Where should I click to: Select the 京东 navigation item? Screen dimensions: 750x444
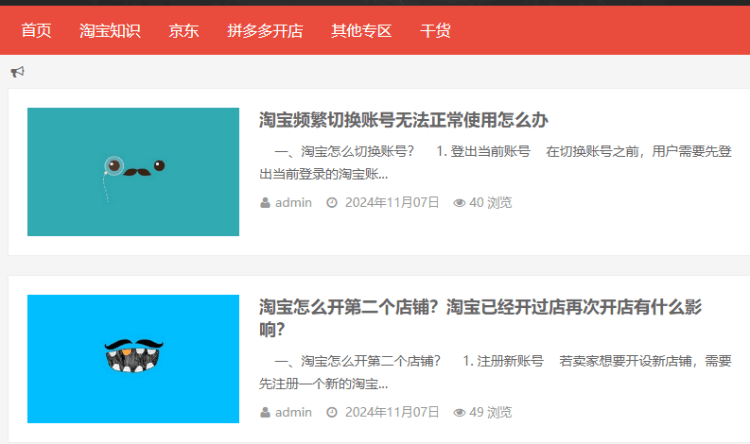click(x=183, y=31)
